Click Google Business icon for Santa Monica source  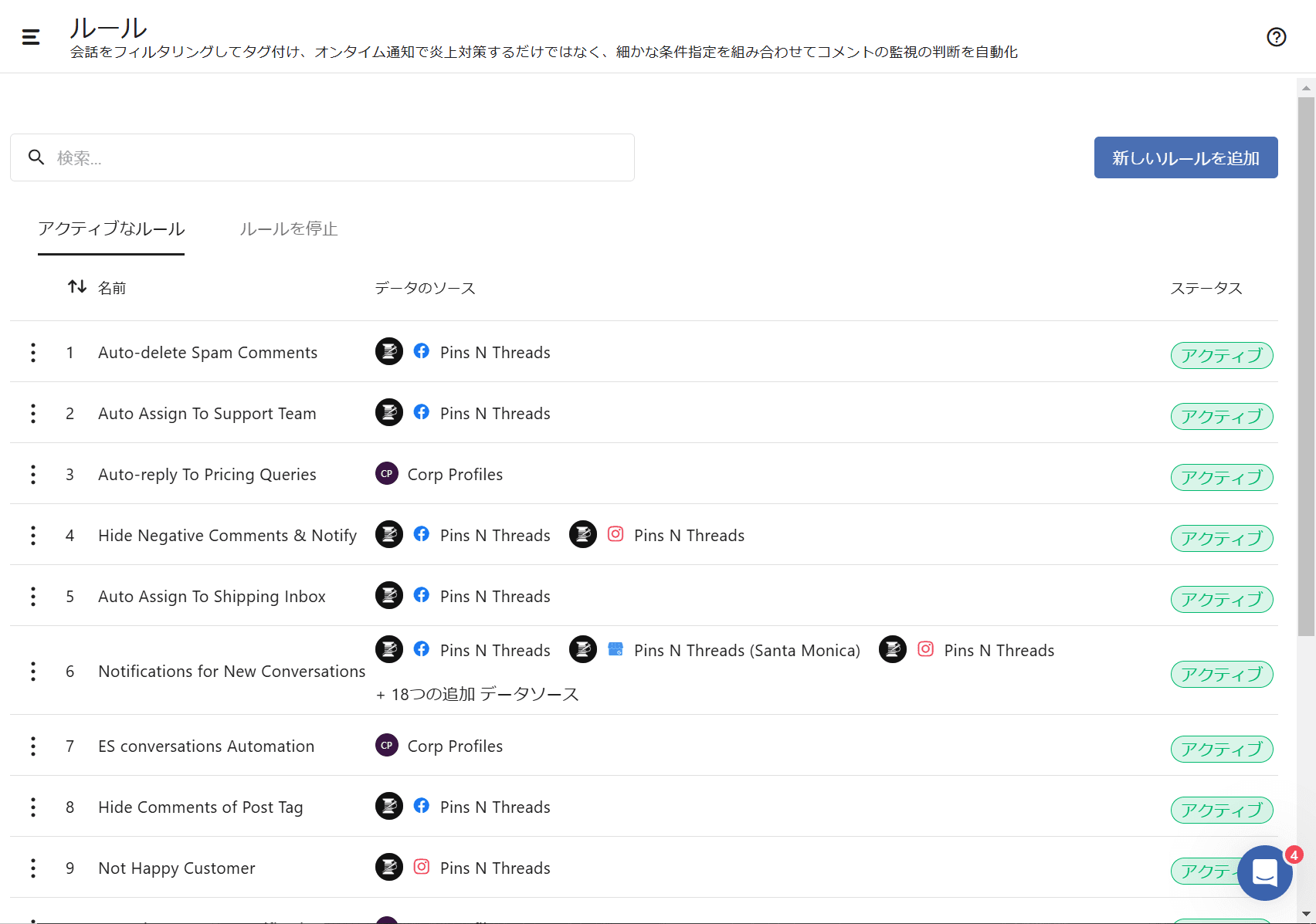616,649
